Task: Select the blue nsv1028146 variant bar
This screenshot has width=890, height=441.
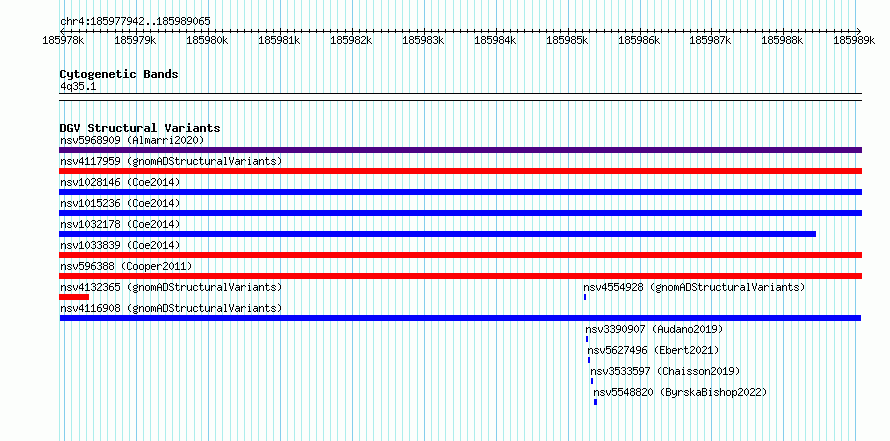Action: click(x=460, y=192)
